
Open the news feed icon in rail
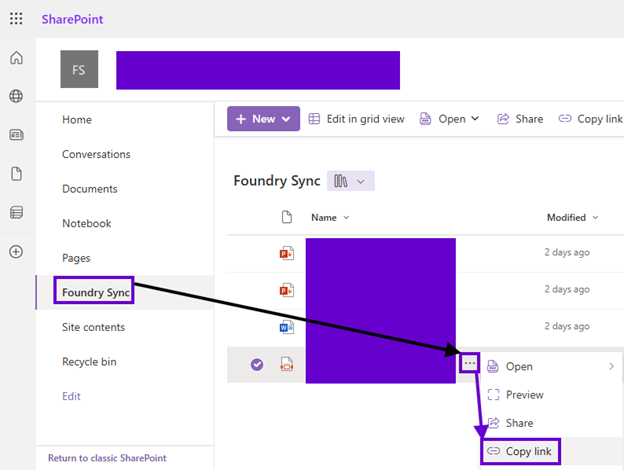coord(16,135)
